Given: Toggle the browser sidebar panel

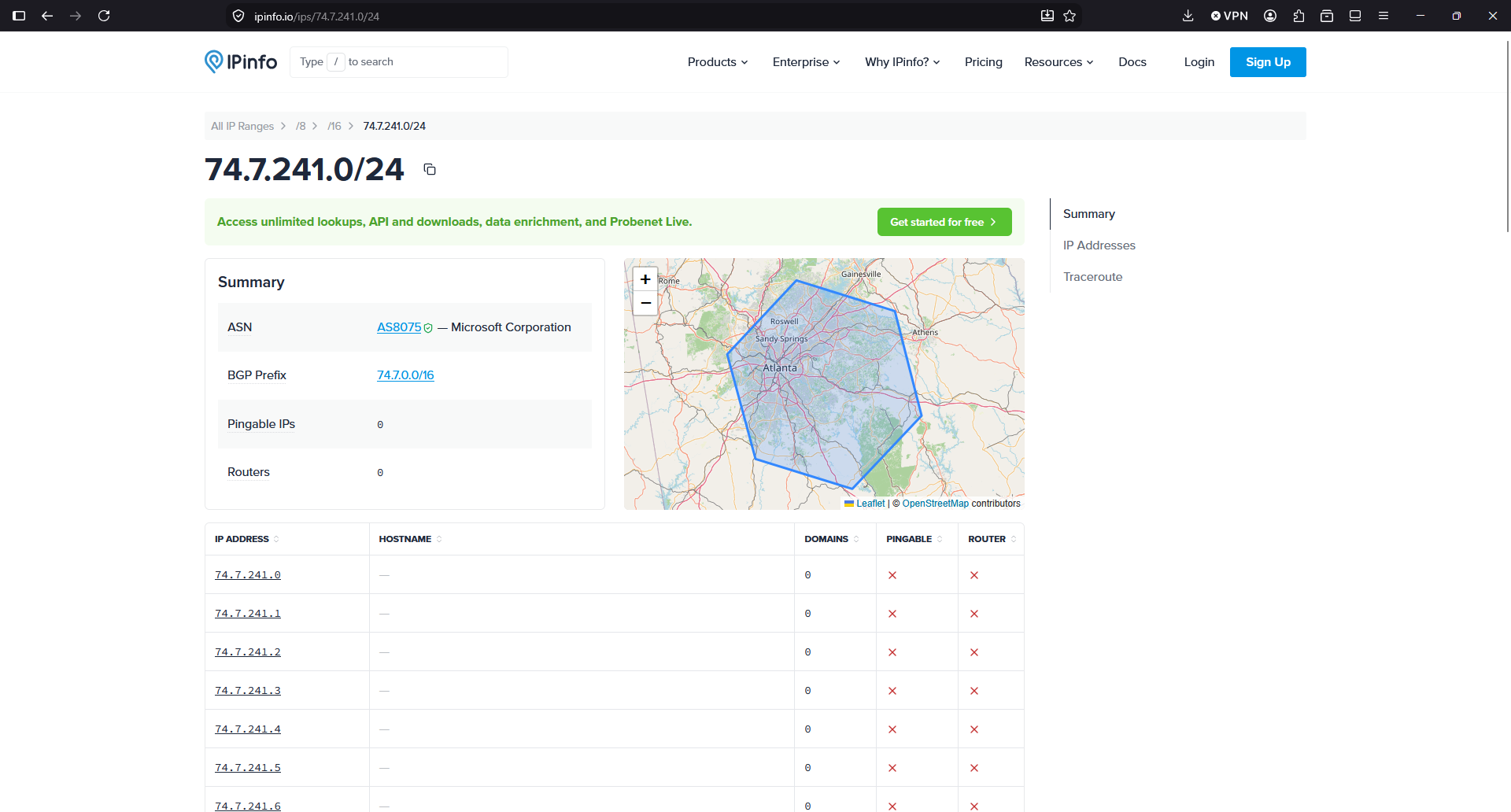Looking at the screenshot, I should [19, 16].
